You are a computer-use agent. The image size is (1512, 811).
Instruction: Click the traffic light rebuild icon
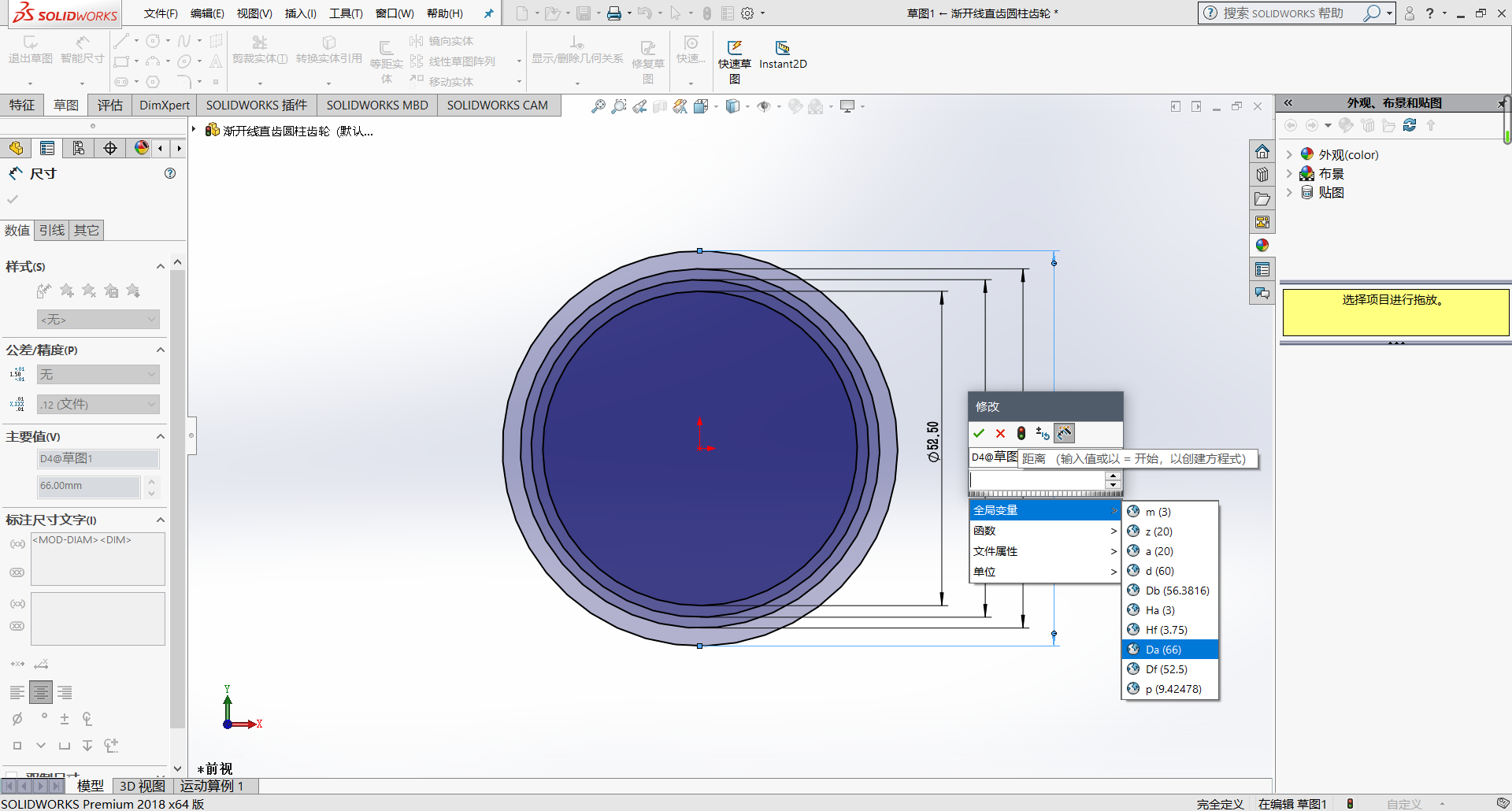point(1021,433)
